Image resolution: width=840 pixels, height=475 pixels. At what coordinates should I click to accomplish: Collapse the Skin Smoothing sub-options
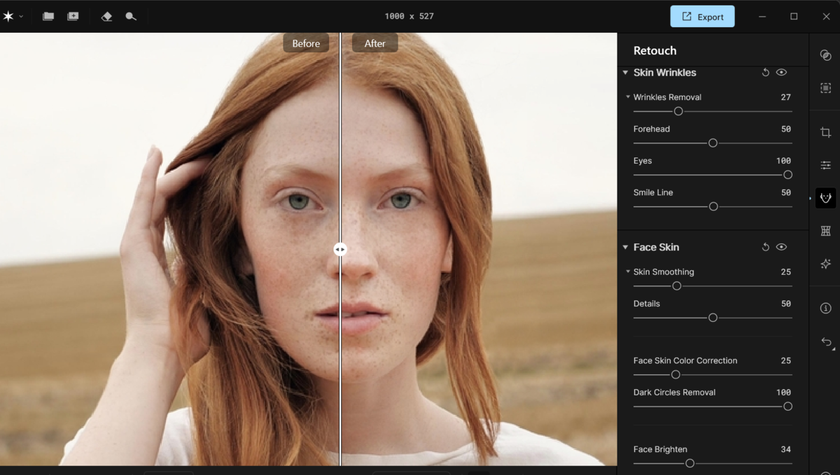pyautogui.click(x=628, y=272)
